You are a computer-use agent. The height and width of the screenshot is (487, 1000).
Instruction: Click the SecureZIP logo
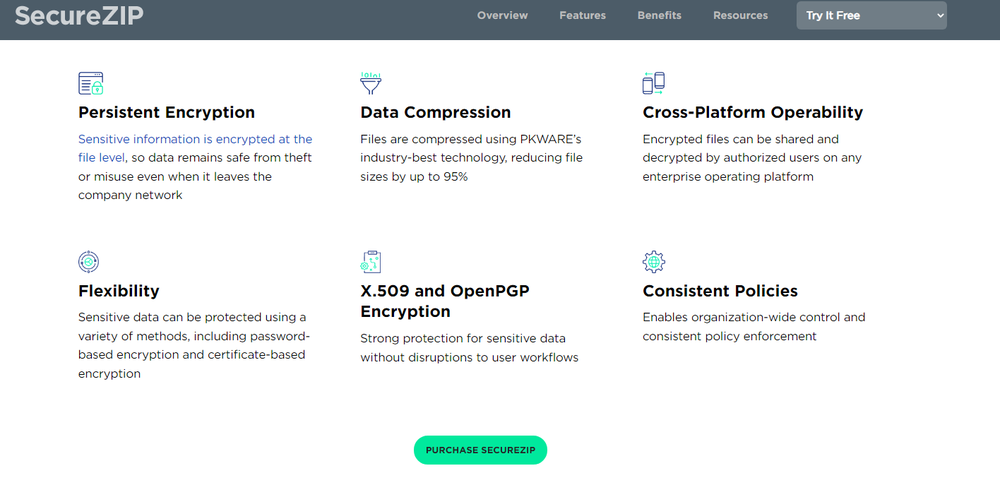pos(79,15)
